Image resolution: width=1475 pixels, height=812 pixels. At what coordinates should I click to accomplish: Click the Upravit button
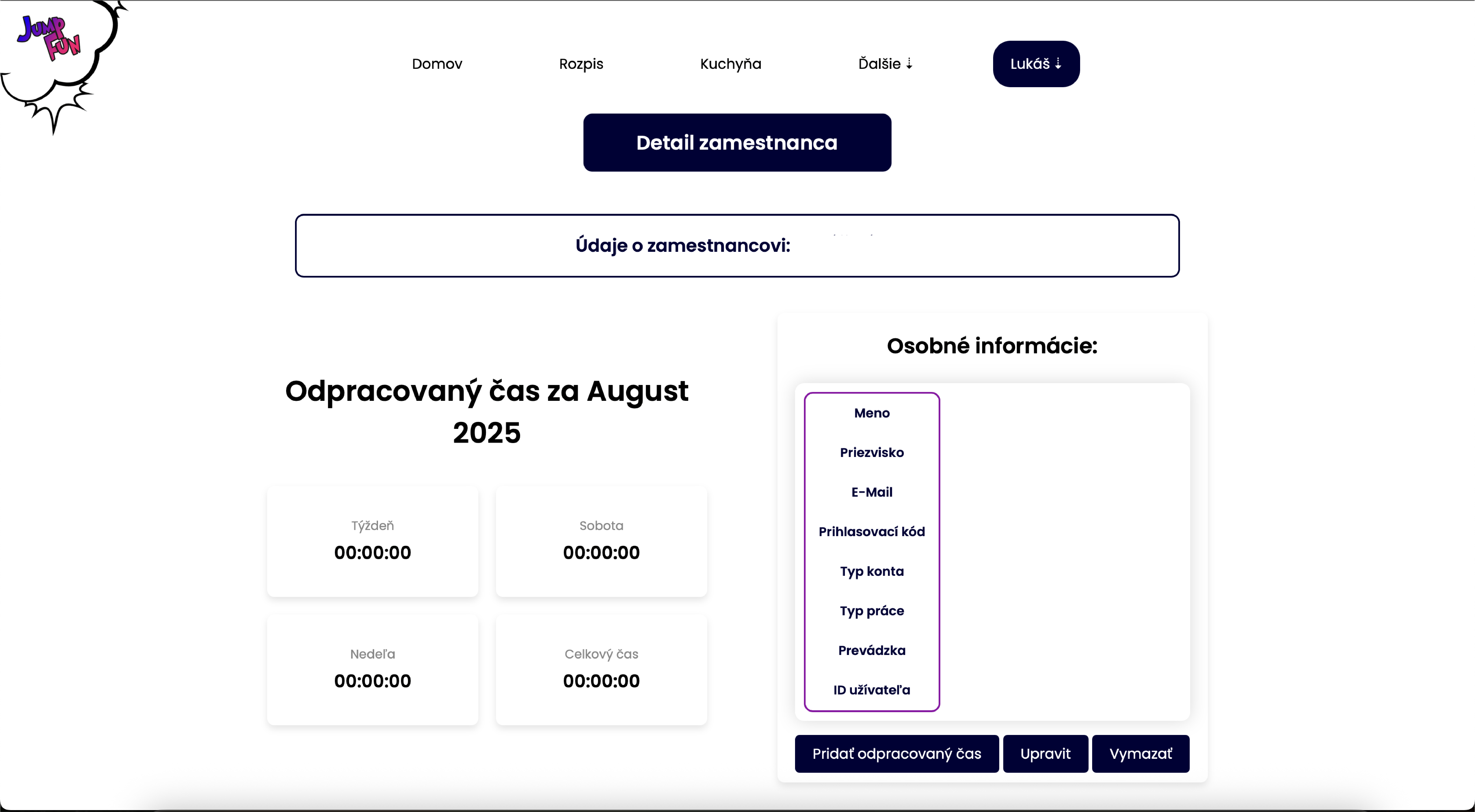1045,754
